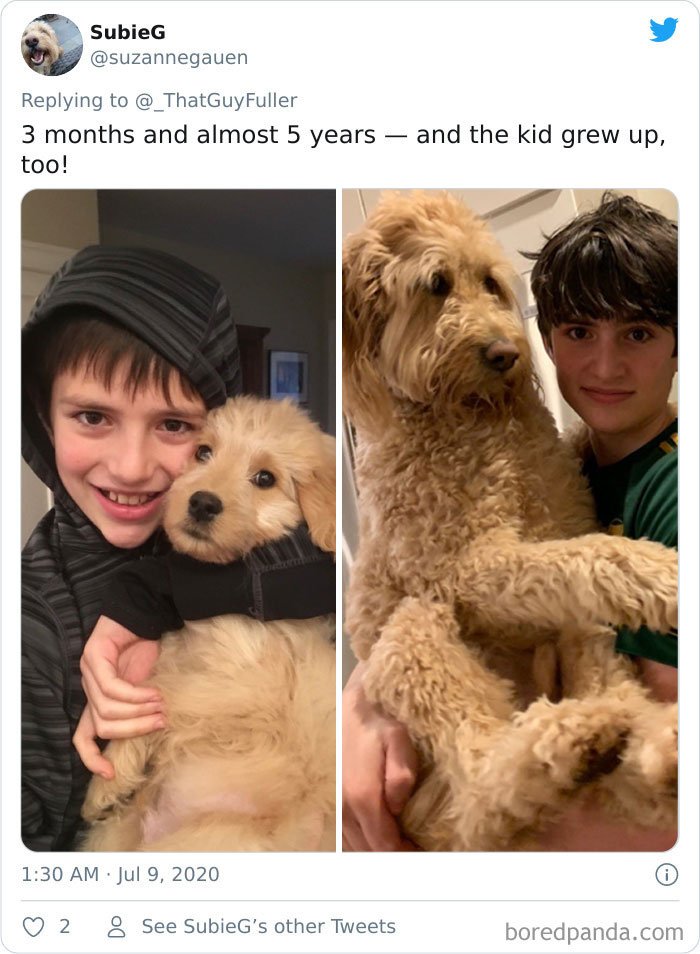The height and width of the screenshot is (954, 700).
Task: View the puppy photo on the left
Action: 178,520
